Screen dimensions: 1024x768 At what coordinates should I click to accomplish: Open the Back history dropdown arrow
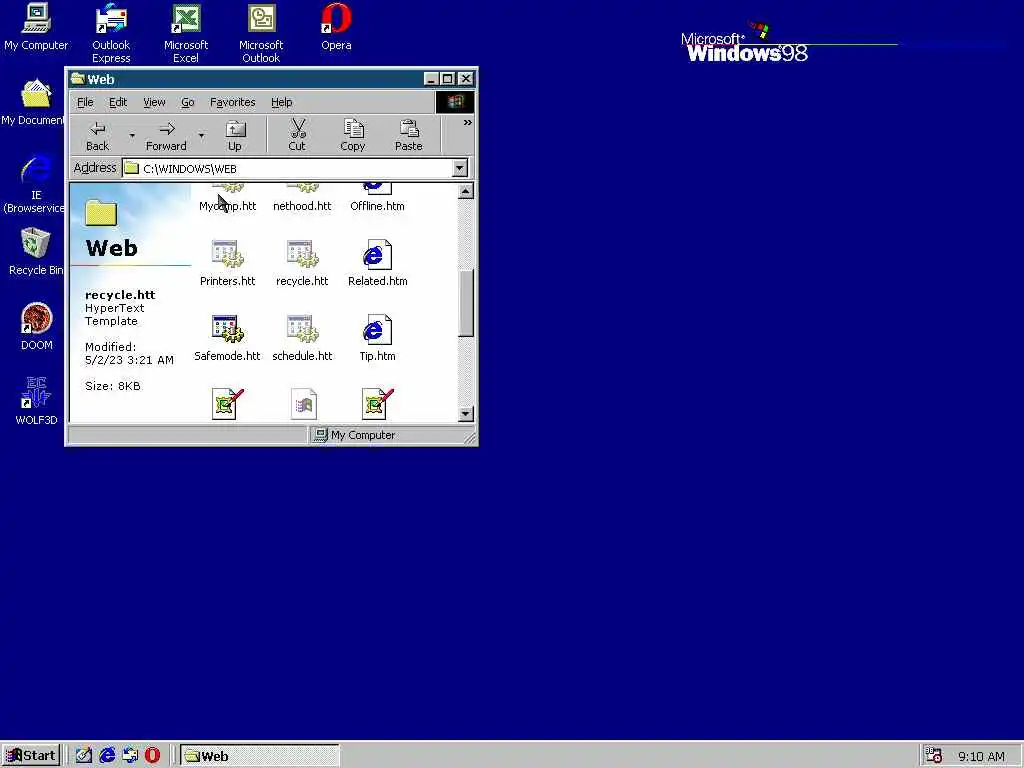click(132, 136)
